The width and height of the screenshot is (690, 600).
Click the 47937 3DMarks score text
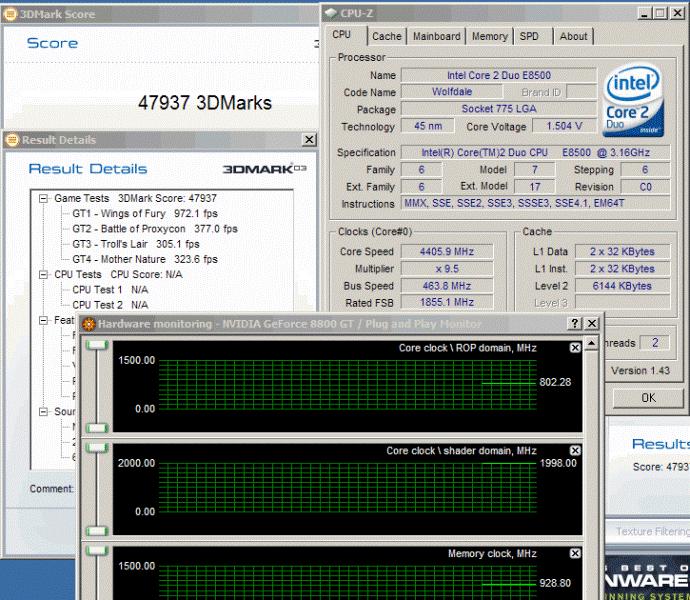[x=205, y=103]
